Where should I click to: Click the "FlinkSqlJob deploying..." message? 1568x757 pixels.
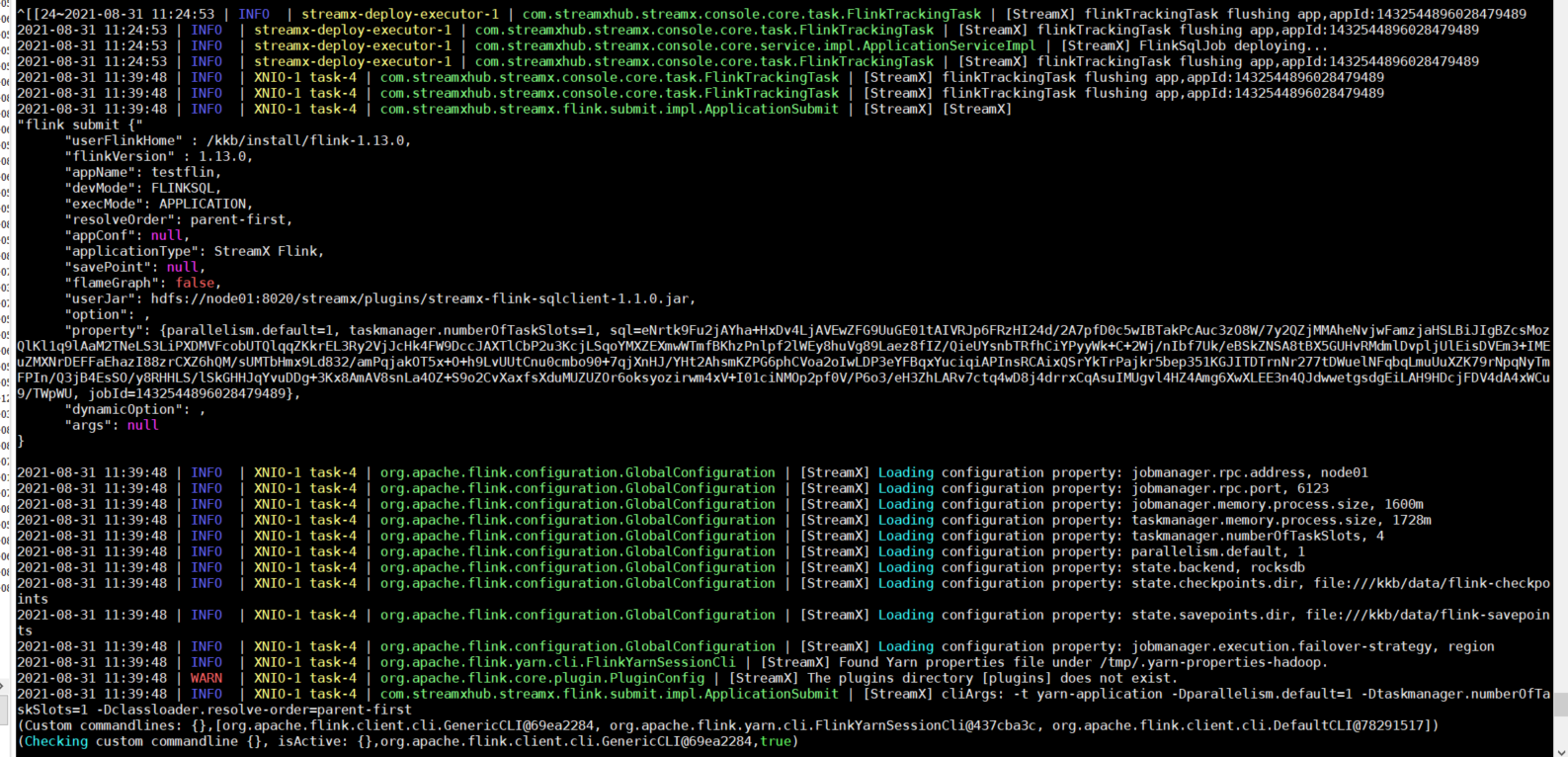1234,45
